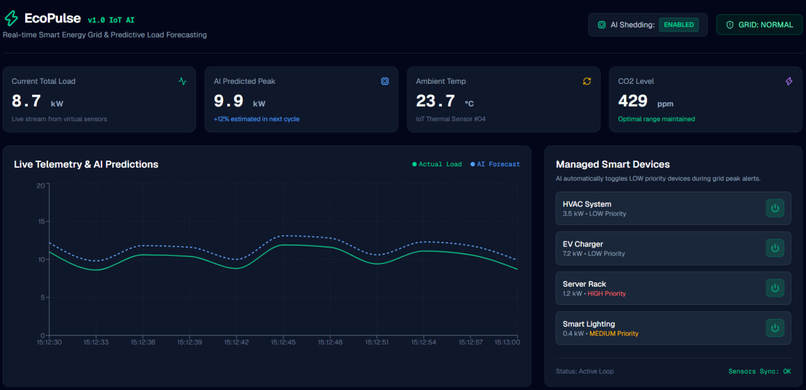Image resolution: width=806 pixels, height=390 pixels.
Task: Toggle the AI Shedding ENABLED badge
Action: [679, 25]
